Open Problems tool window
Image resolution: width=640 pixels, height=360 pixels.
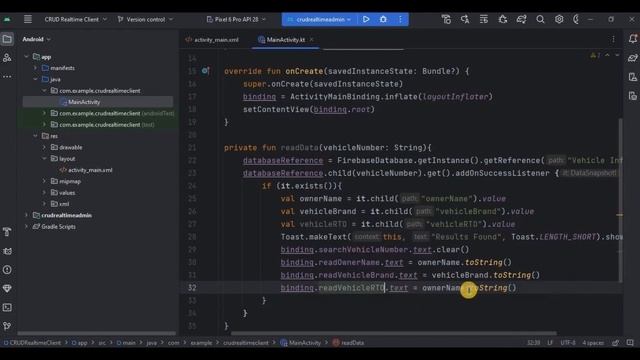[7, 270]
